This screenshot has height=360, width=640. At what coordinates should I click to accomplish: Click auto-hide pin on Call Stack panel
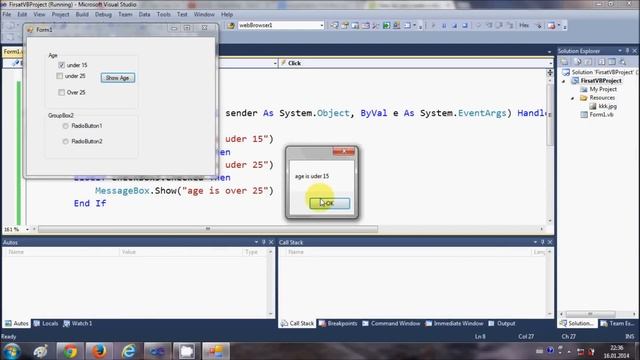[542, 242]
